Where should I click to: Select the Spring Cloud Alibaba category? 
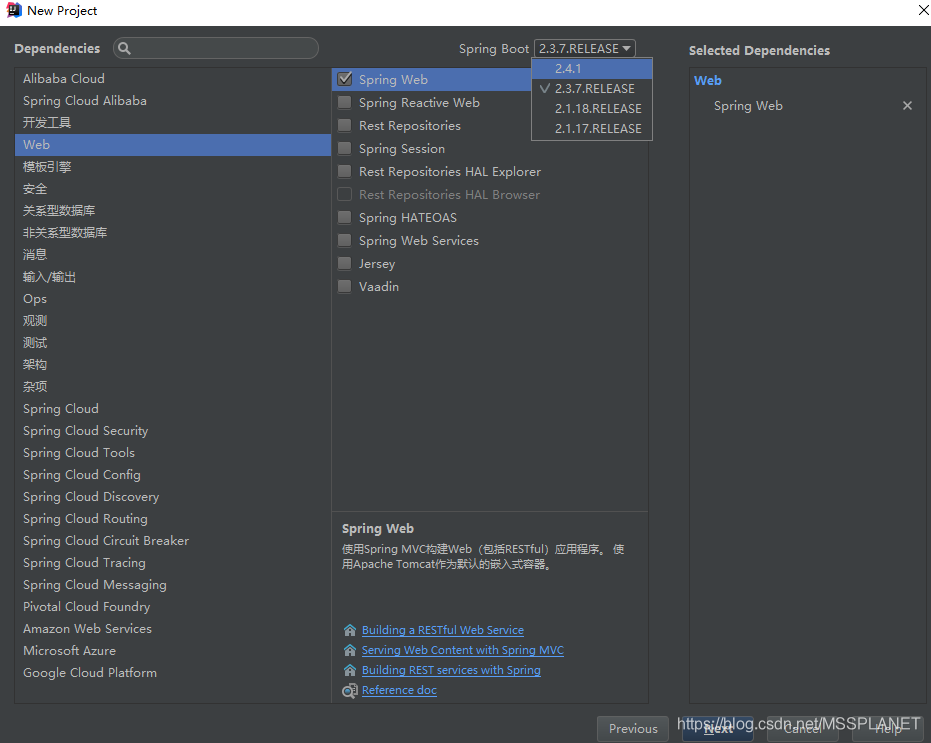click(x=173, y=101)
